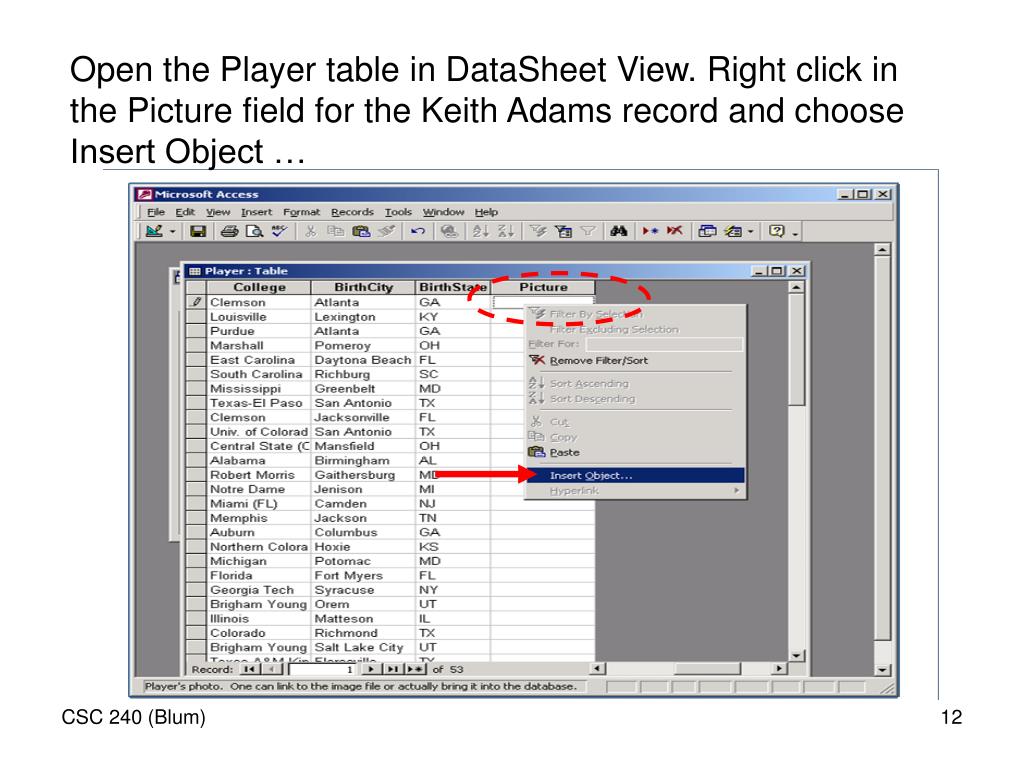This screenshot has width=1024, height=768.
Task: Click the Louisville row selector
Action: [x=196, y=317]
